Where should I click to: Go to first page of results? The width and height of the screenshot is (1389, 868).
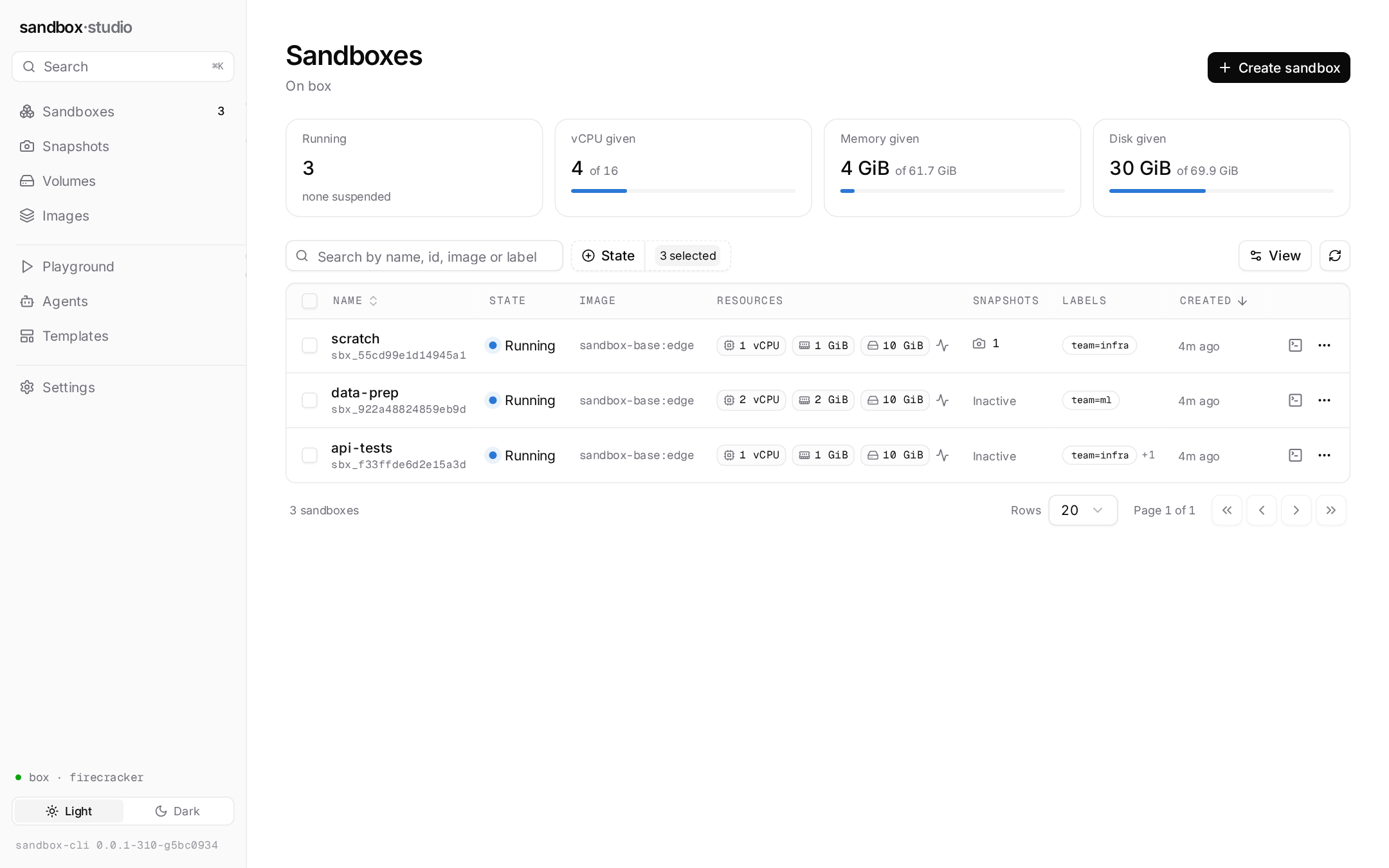[1227, 510]
